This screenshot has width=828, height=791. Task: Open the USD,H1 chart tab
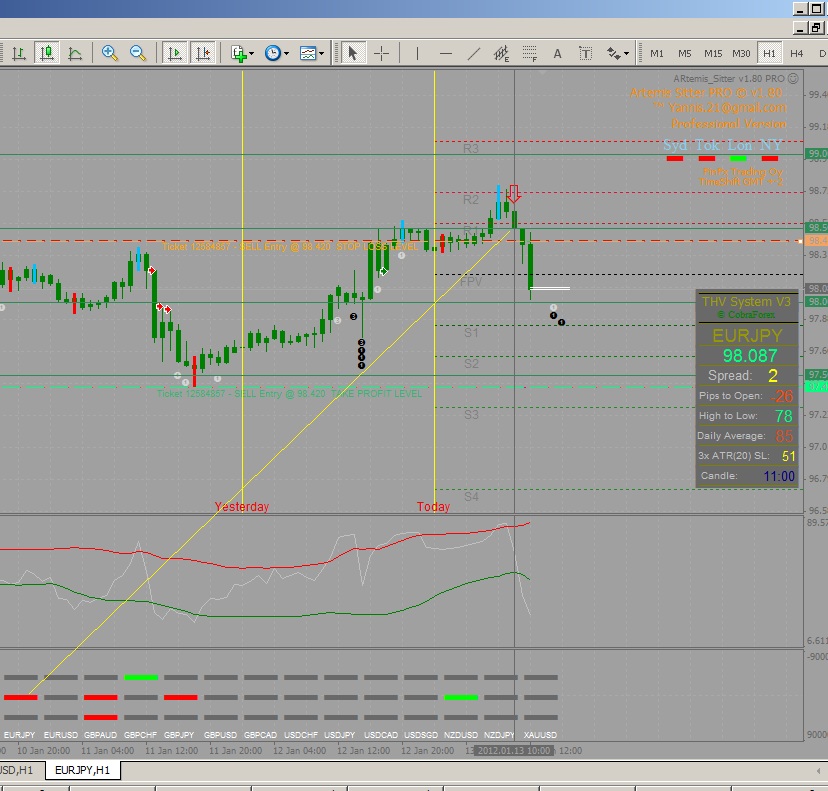17,770
